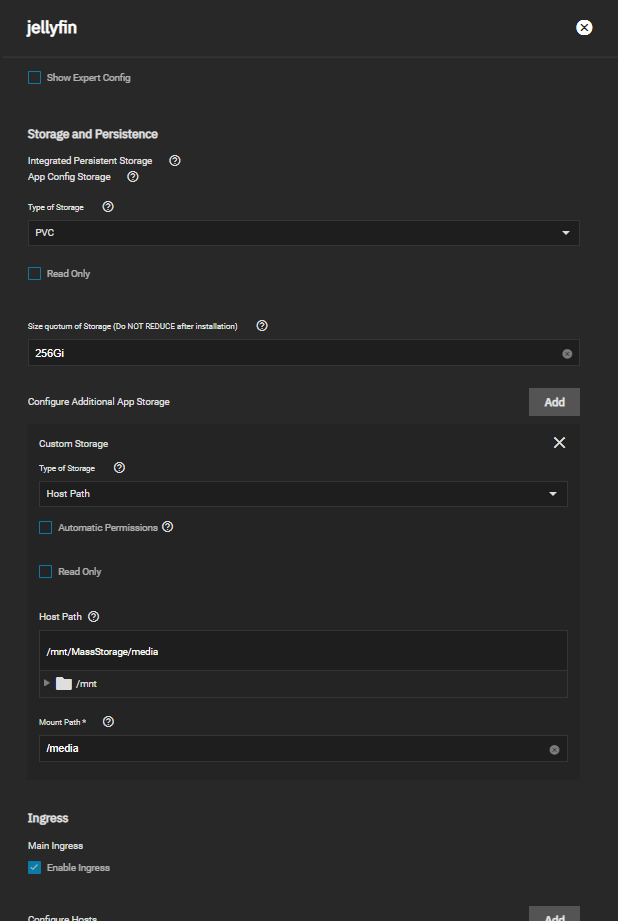
Task: Click help icon next to Host Path label
Action: pyautogui.click(x=94, y=617)
